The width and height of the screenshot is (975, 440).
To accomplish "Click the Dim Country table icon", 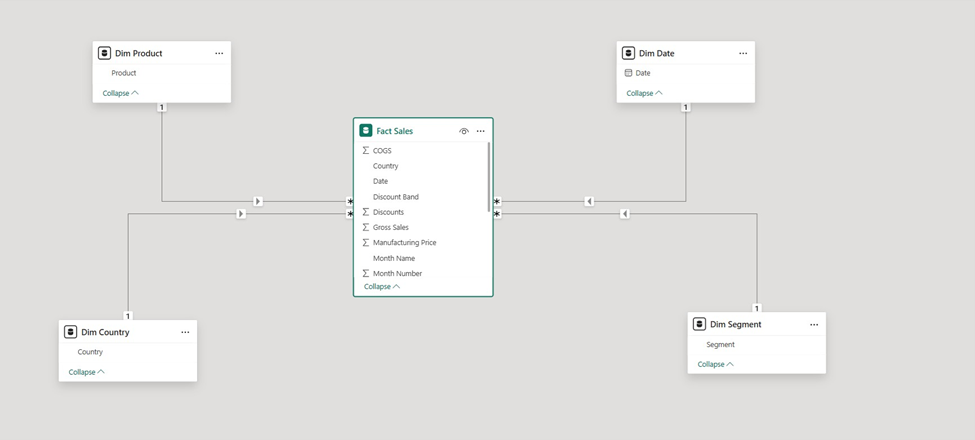I will coord(70,332).
